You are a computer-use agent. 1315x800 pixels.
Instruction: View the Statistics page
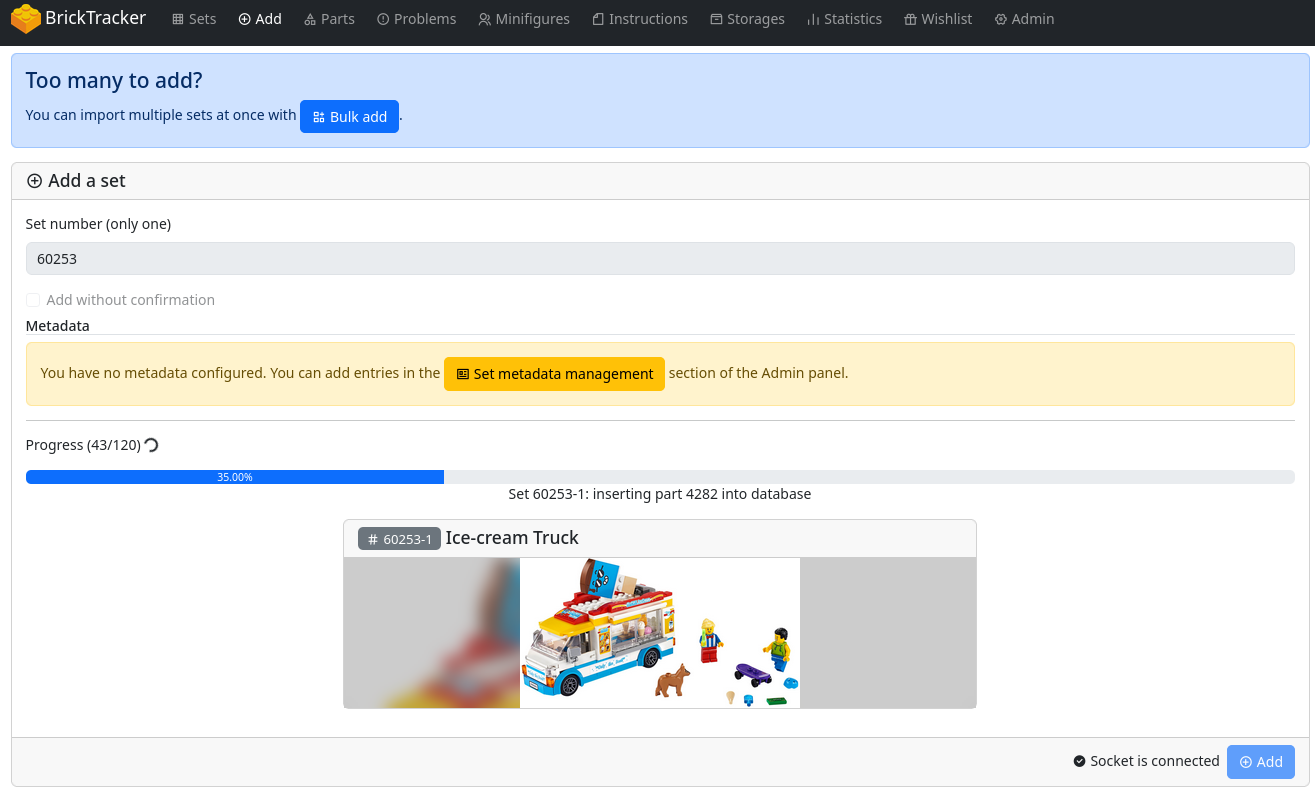844,19
